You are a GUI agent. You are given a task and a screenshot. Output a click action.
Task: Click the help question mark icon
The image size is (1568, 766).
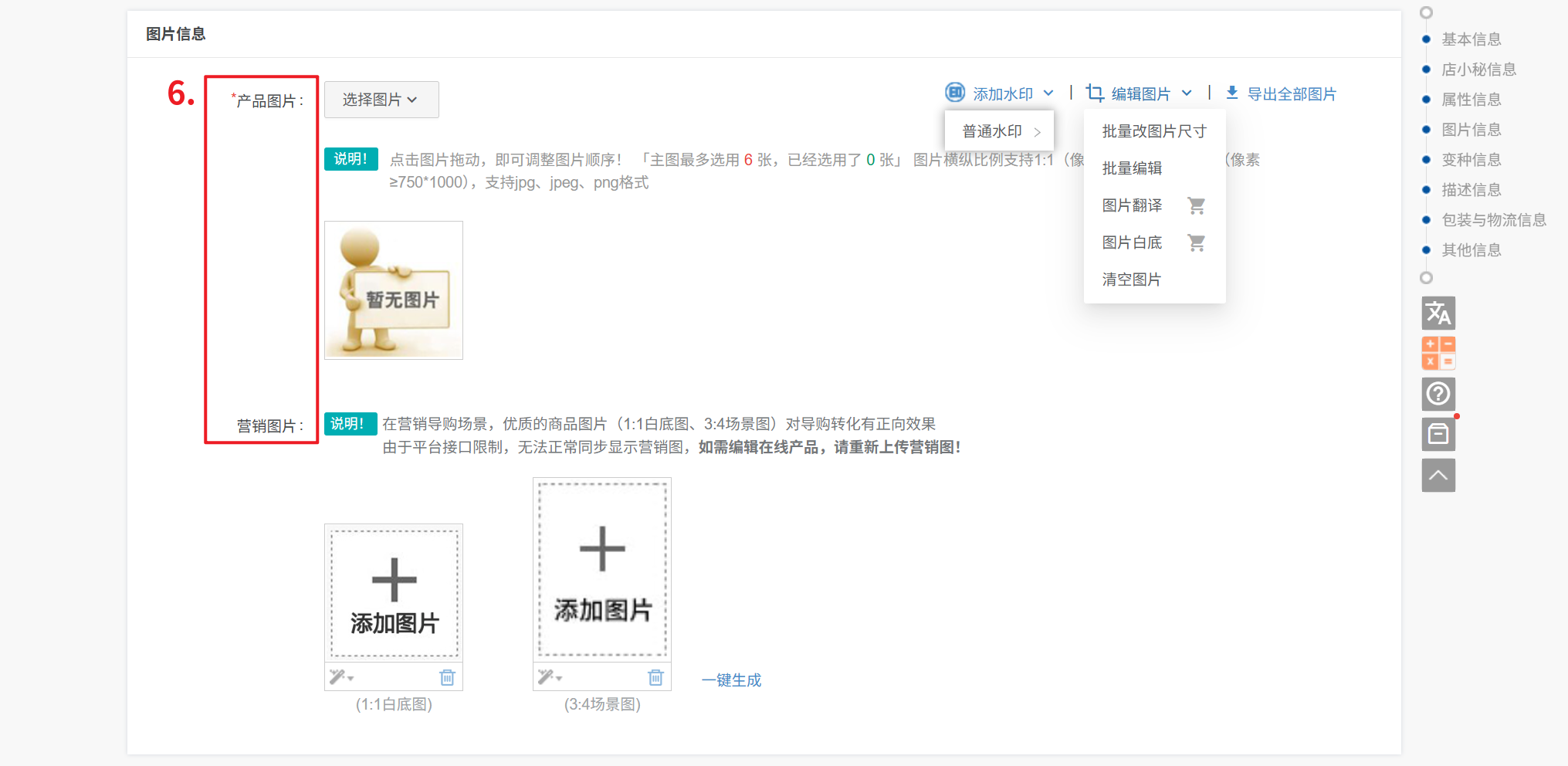pos(1438,395)
